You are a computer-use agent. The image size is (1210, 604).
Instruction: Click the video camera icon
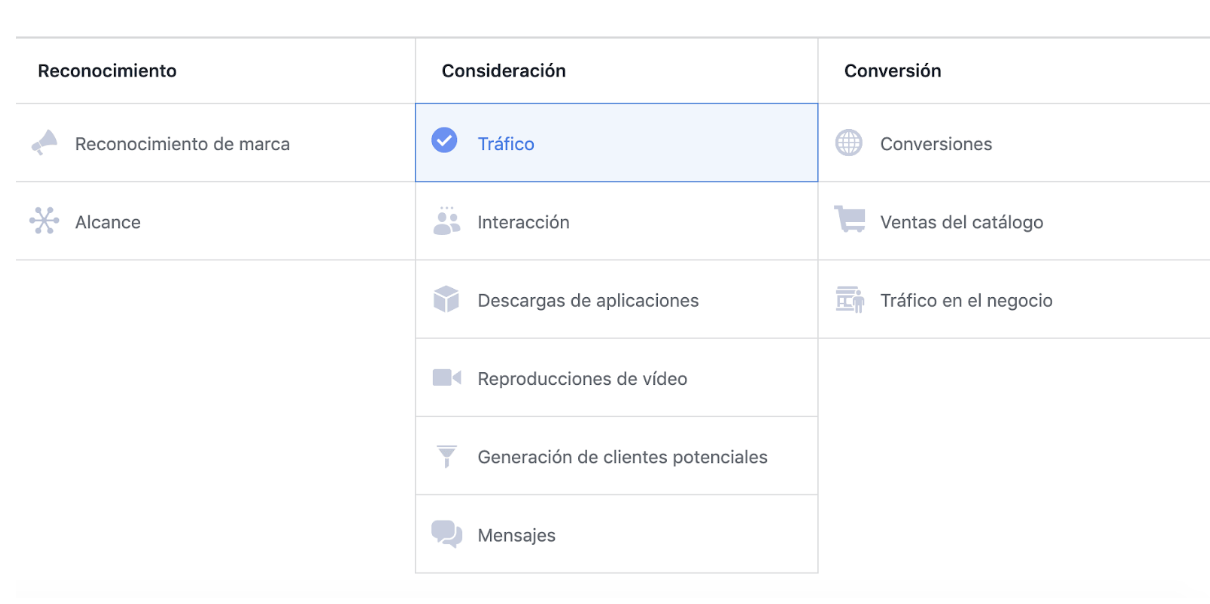(x=446, y=378)
